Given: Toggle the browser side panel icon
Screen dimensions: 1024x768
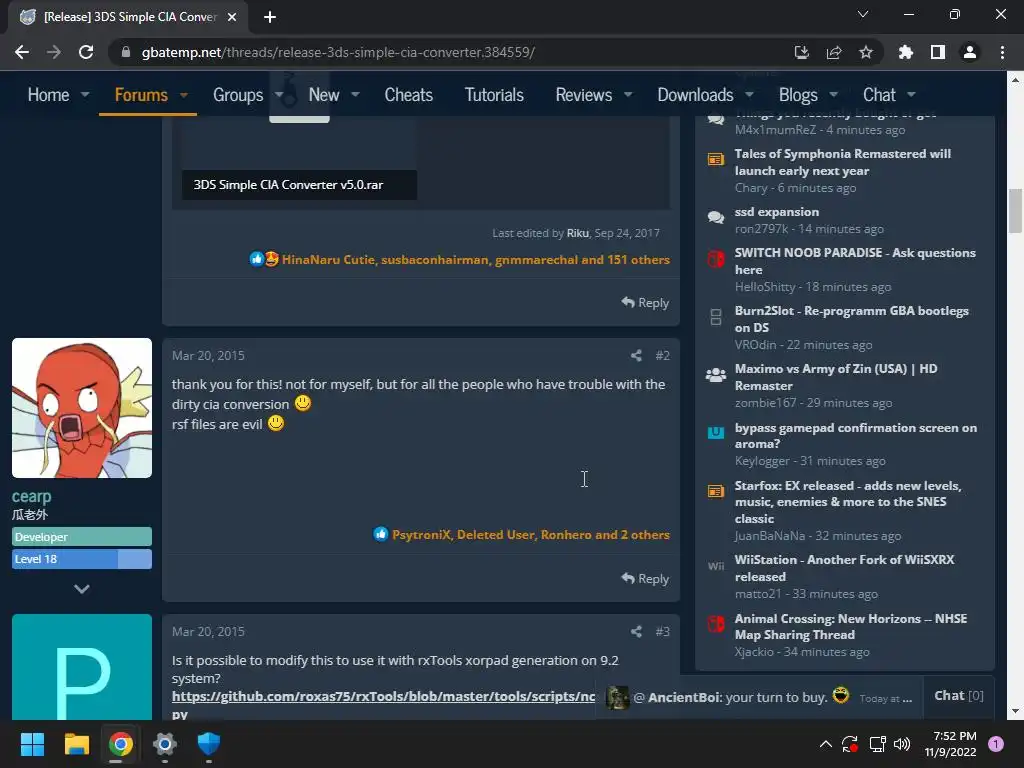Looking at the screenshot, I should (937, 52).
